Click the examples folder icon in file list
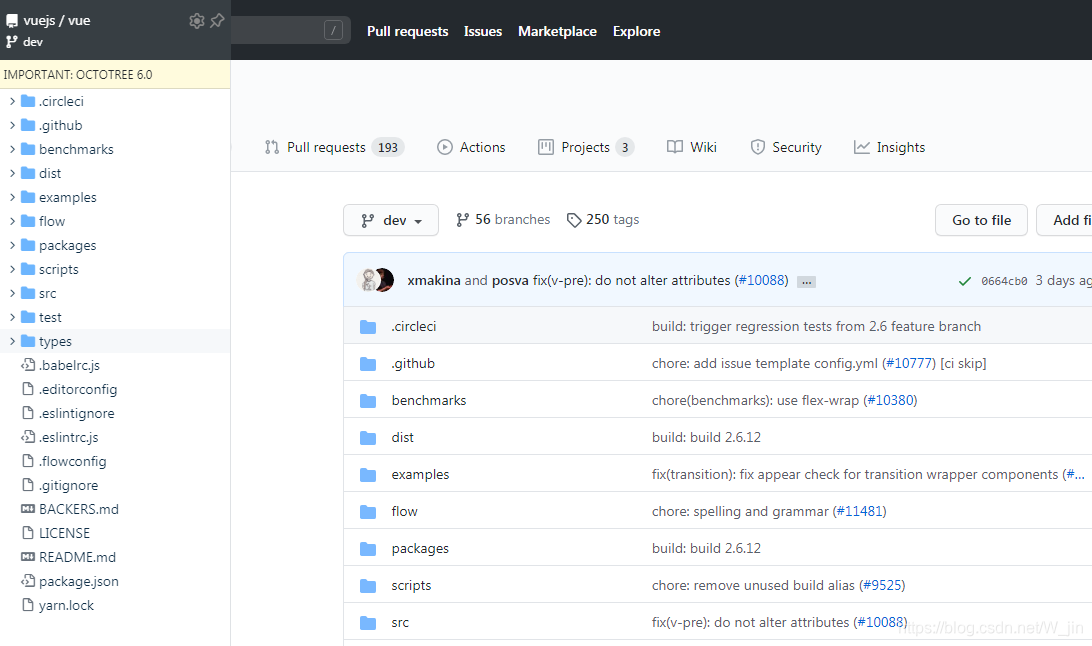The width and height of the screenshot is (1092, 646). [x=368, y=475]
